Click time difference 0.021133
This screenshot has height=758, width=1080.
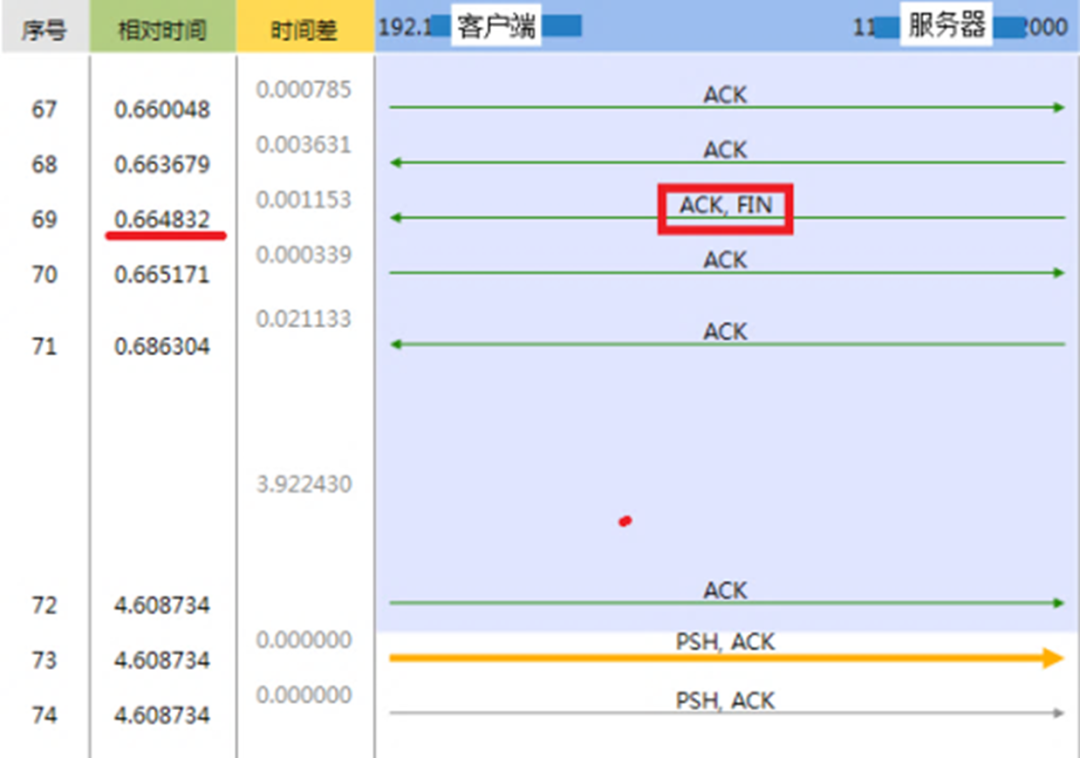(304, 319)
